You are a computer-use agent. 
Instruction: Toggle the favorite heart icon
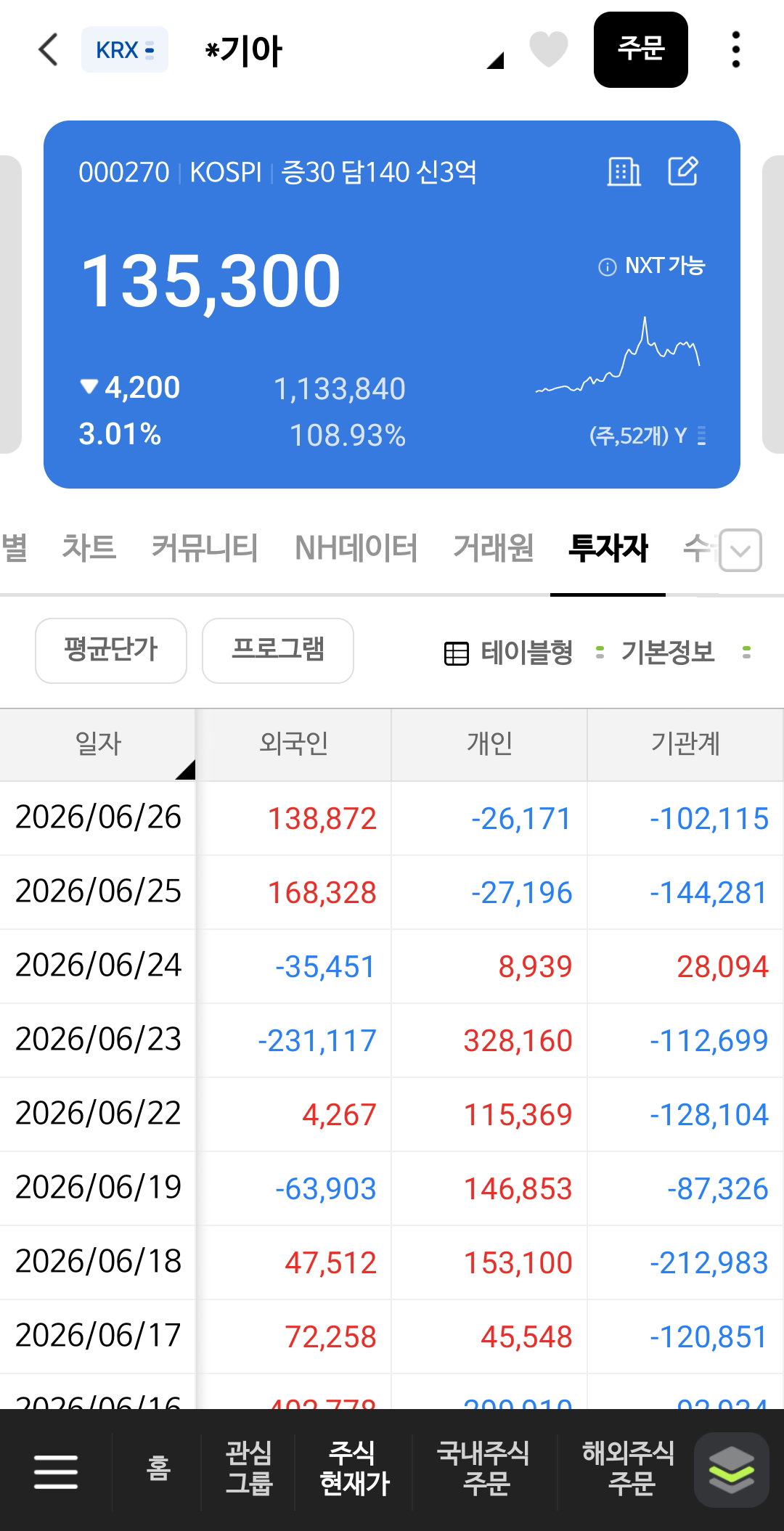coord(549,49)
